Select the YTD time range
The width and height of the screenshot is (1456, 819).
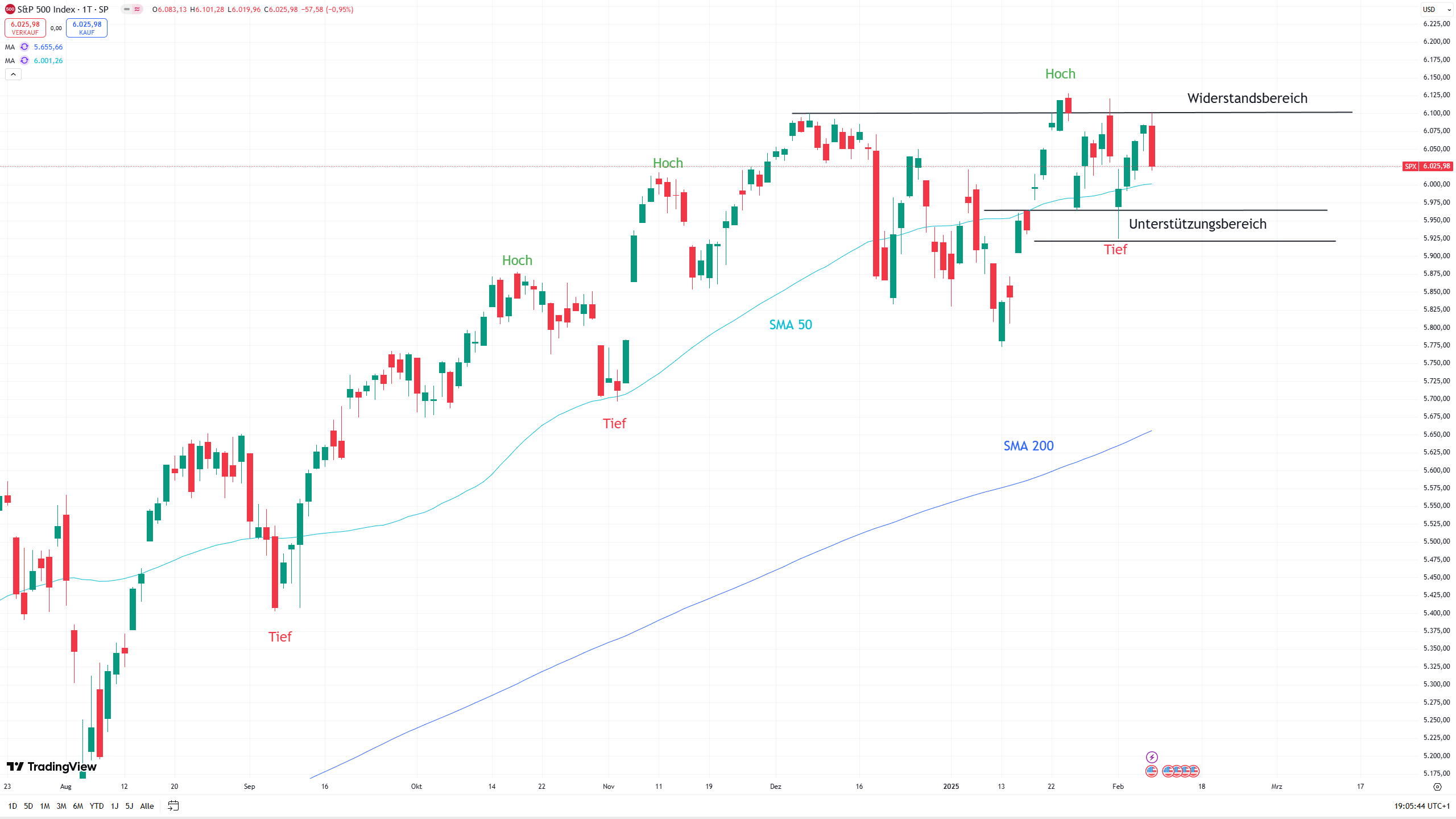[97, 806]
